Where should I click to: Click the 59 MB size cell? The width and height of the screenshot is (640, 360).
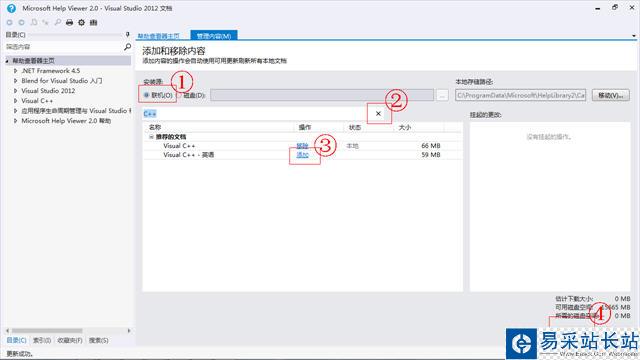pos(431,155)
